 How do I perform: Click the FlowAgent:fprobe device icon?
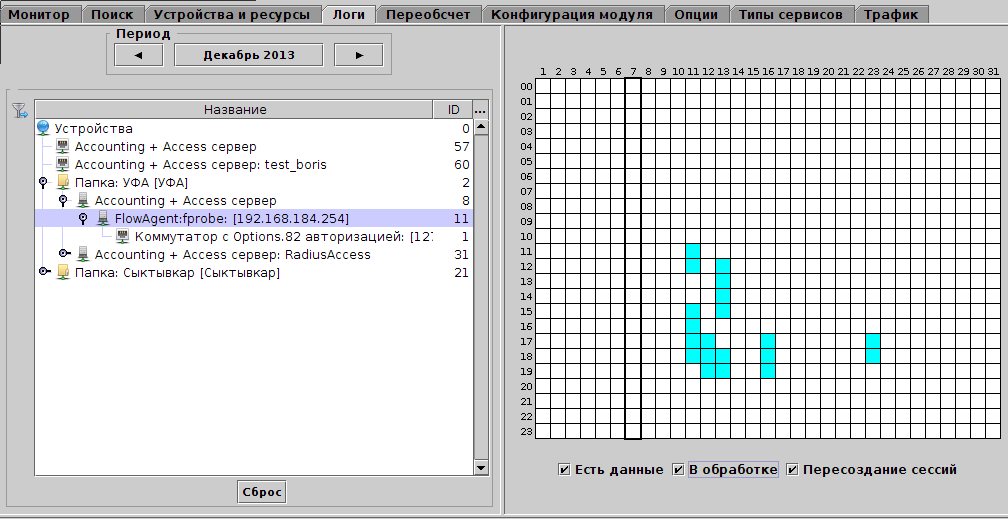click(103, 218)
